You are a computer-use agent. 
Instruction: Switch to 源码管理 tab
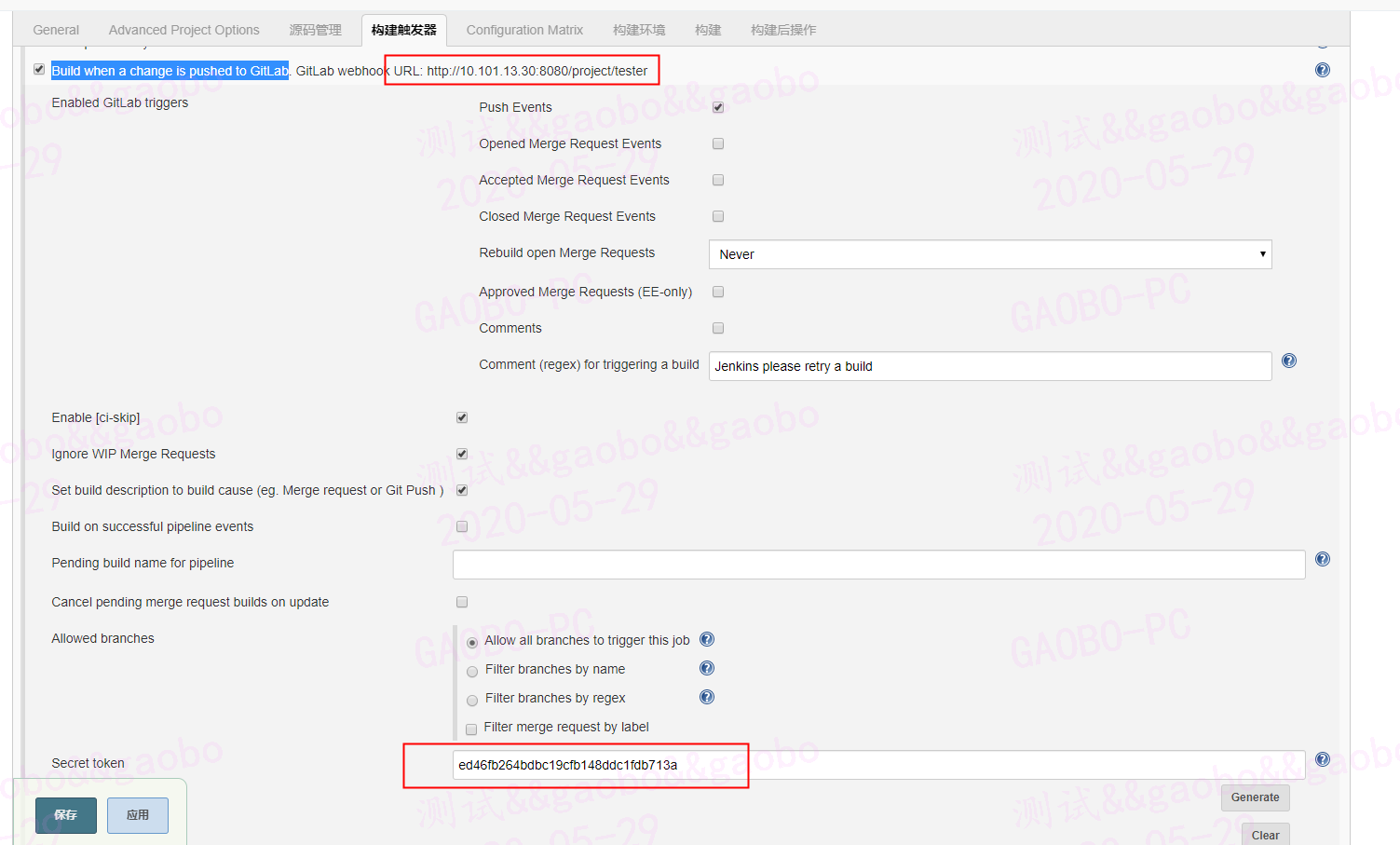(x=316, y=30)
